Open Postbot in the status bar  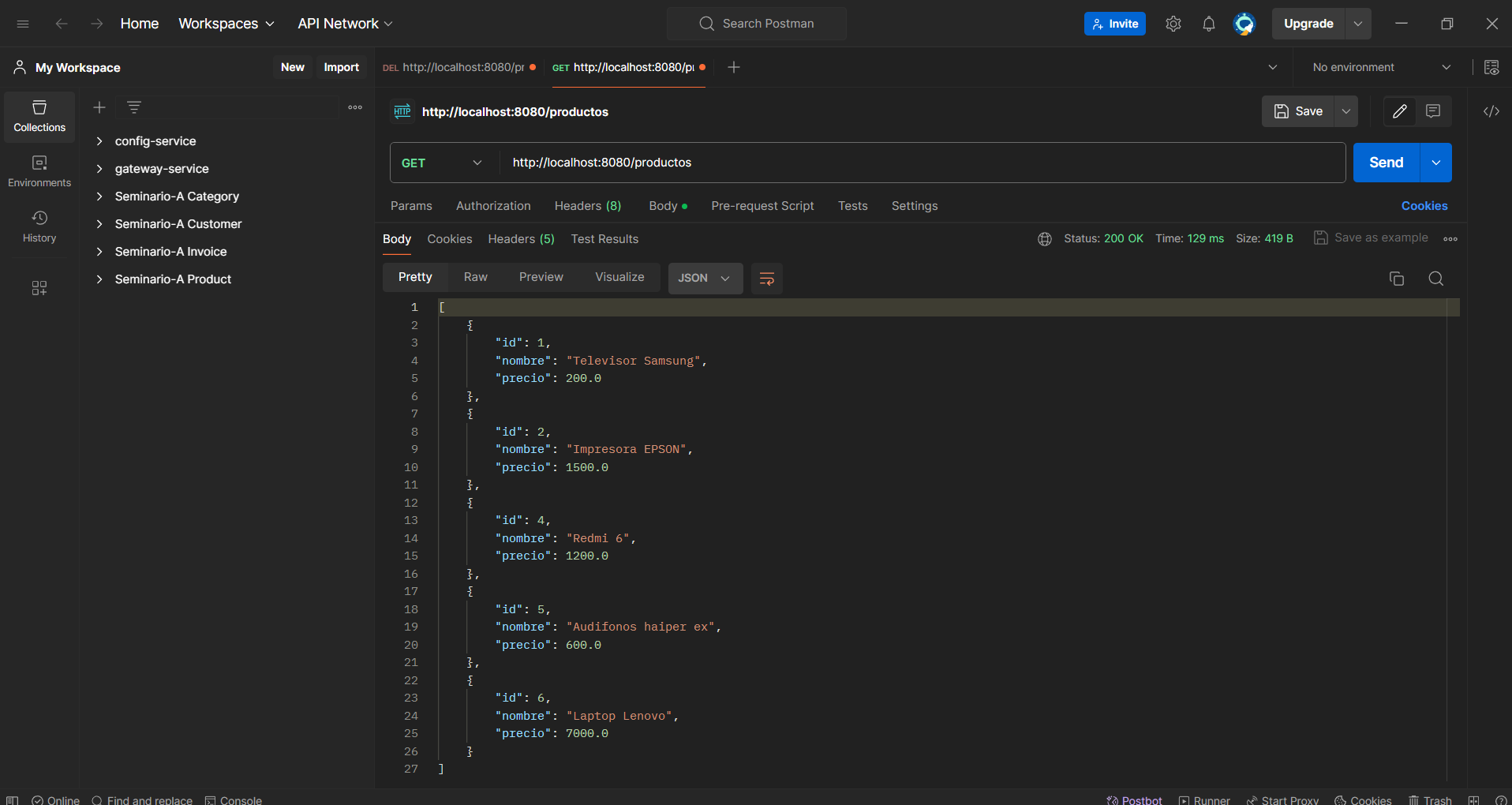pos(1134,799)
